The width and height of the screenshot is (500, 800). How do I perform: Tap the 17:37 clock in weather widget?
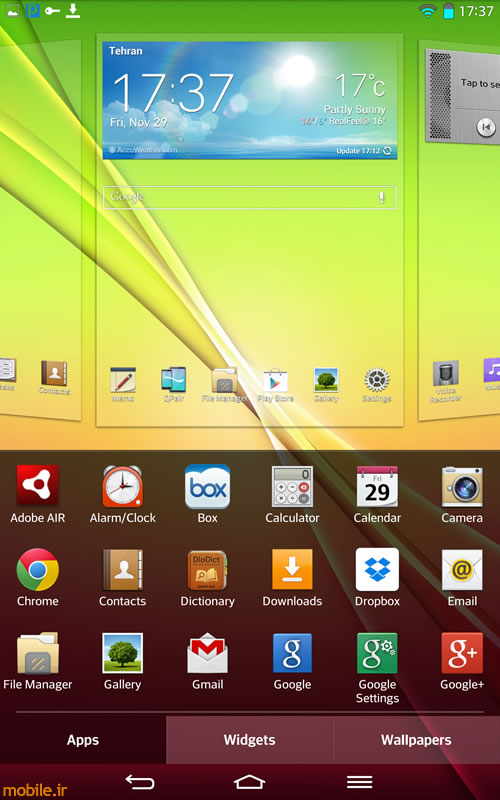pos(173,92)
